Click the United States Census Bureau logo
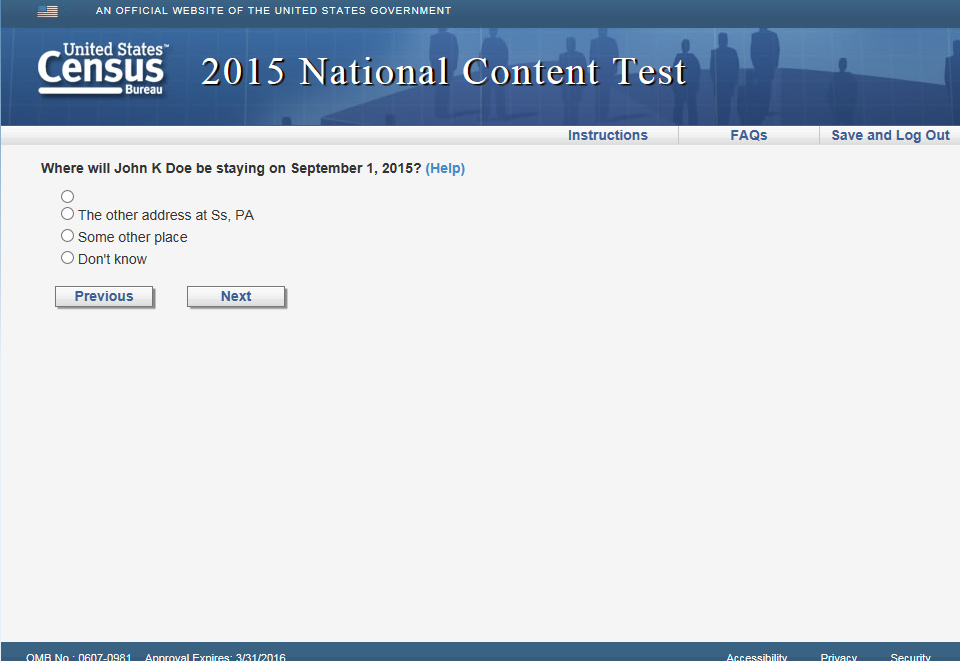Image resolution: width=960 pixels, height=661 pixels. pyautogui.click(x=103, y=69)
